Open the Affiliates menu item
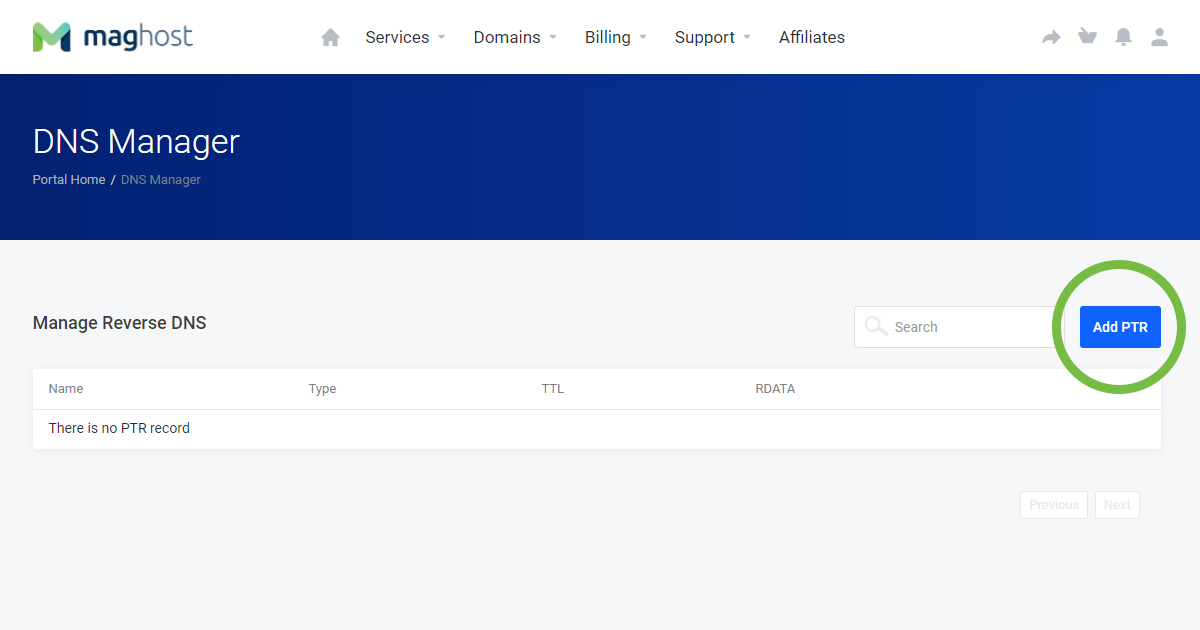Image resolution: width=1200 pixels, height=630 pixels. click(812, 37)
